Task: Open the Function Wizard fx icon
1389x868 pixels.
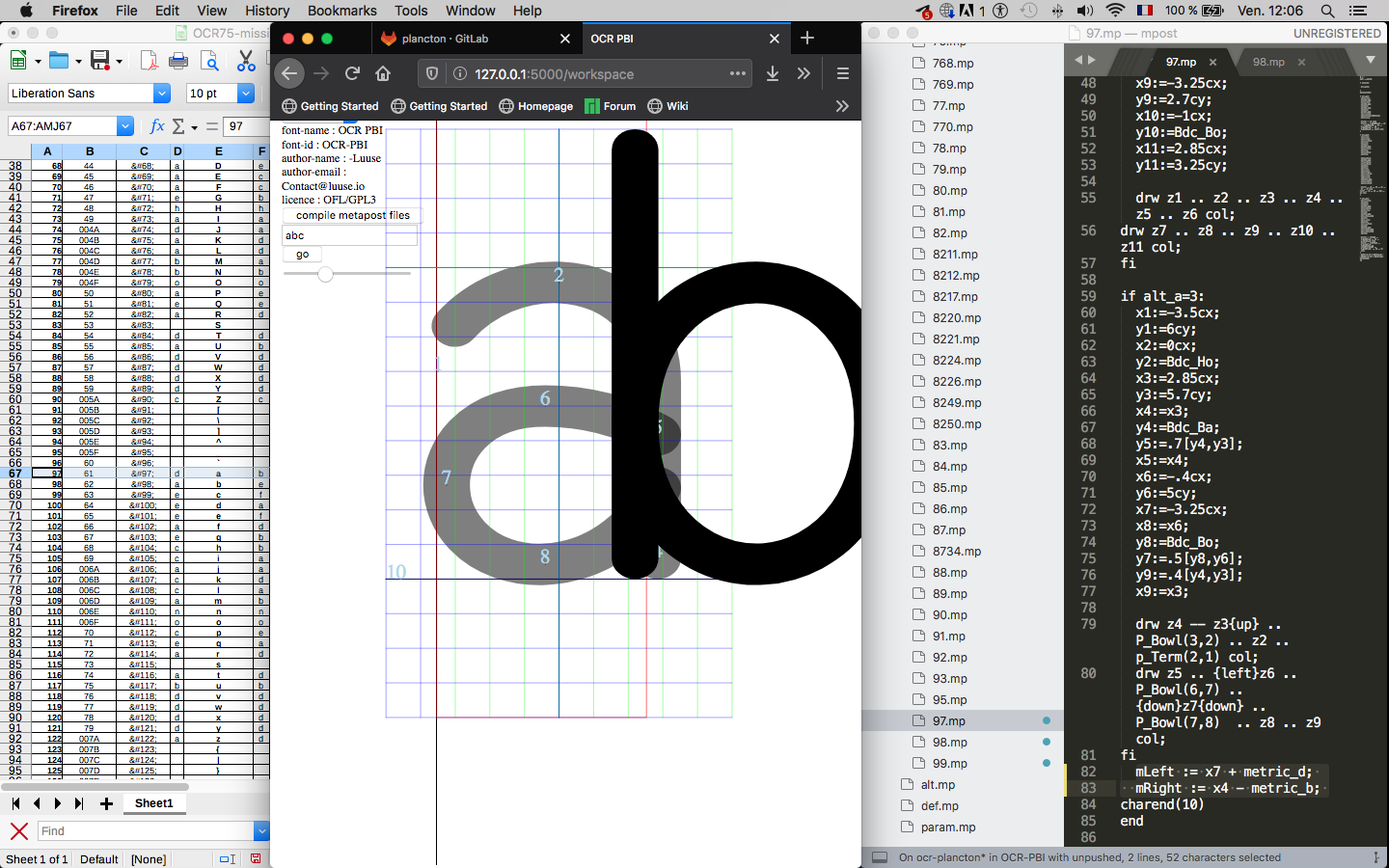Action: pyautogui.click(x=157, y=126)
